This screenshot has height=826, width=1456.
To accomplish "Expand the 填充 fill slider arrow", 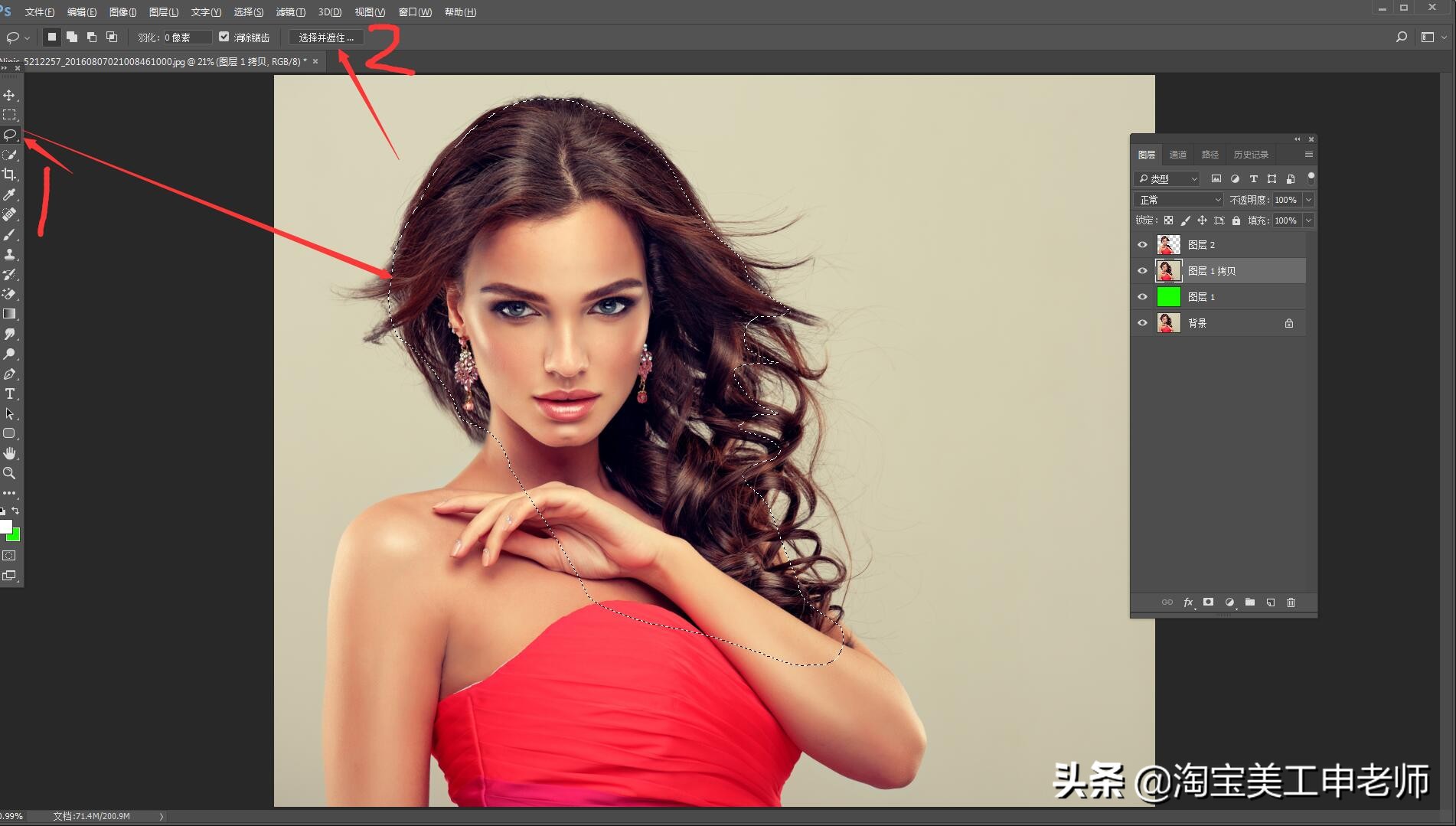I will tap(1309, 220).
